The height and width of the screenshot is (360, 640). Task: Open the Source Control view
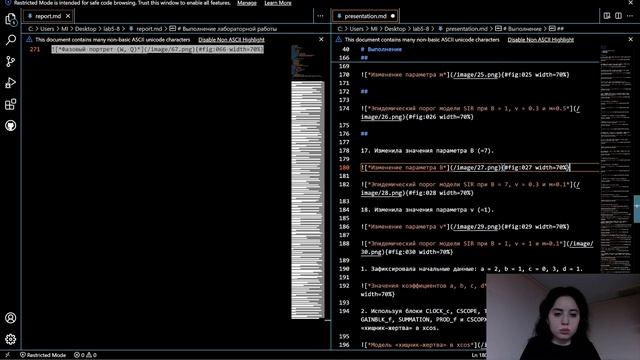11,61
